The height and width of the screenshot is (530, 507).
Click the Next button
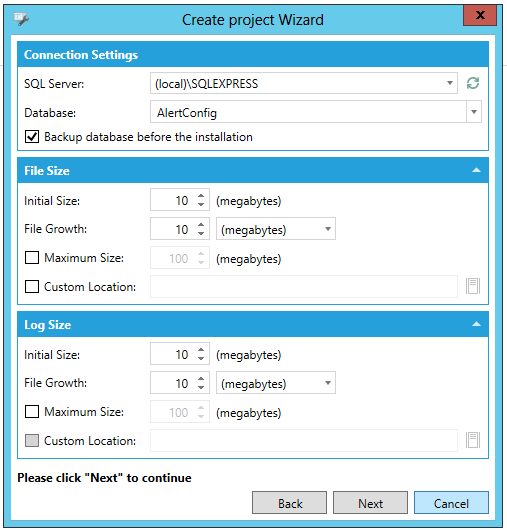pyautogui.click(x=370, y=503)
